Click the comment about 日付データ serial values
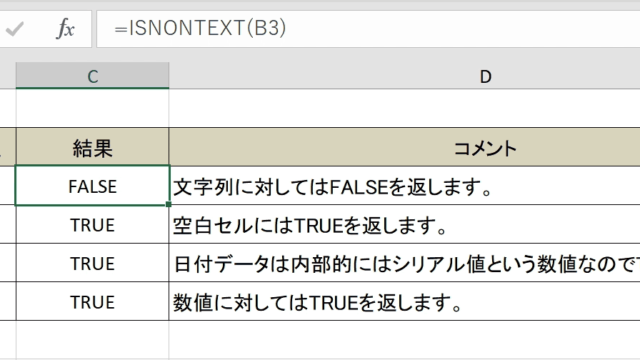The image size is (640, 360). click(404, 263)
